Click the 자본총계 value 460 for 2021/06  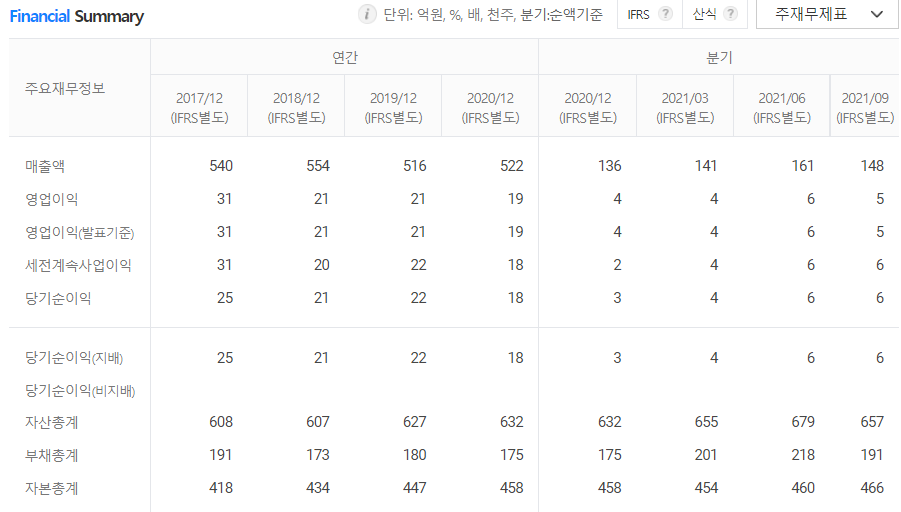coord(803,488)
